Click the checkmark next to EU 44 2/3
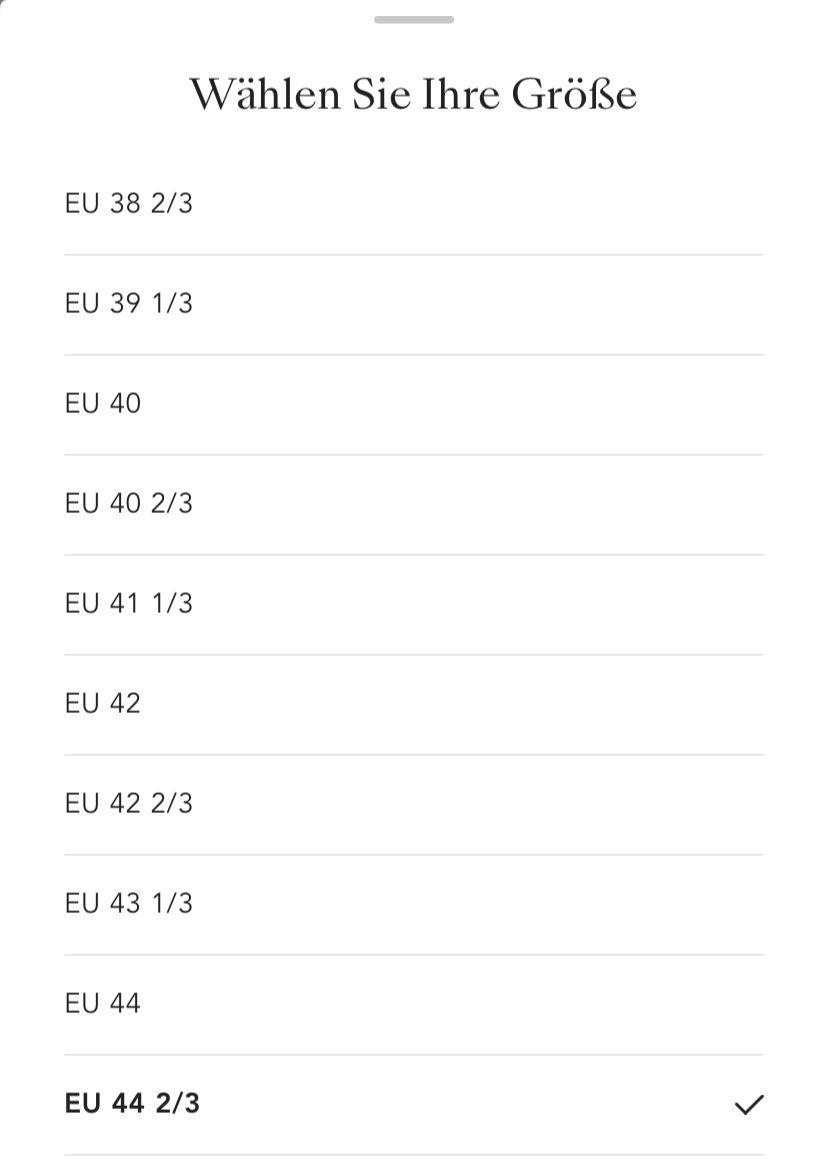Viewport: 822px width, 1170px height. (x=748, y=1104)
